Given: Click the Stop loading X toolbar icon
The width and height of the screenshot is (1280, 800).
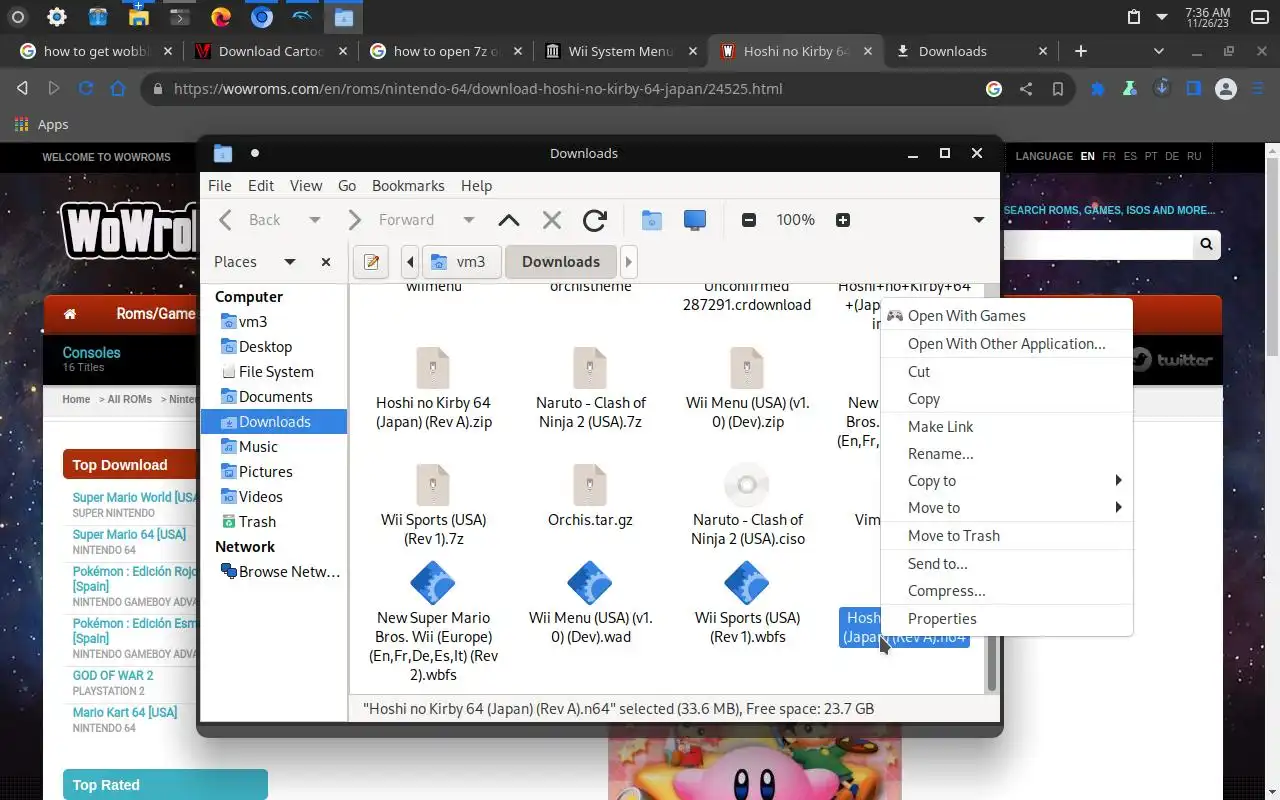Looking at the screenshot, I should (x=552, y=220).
